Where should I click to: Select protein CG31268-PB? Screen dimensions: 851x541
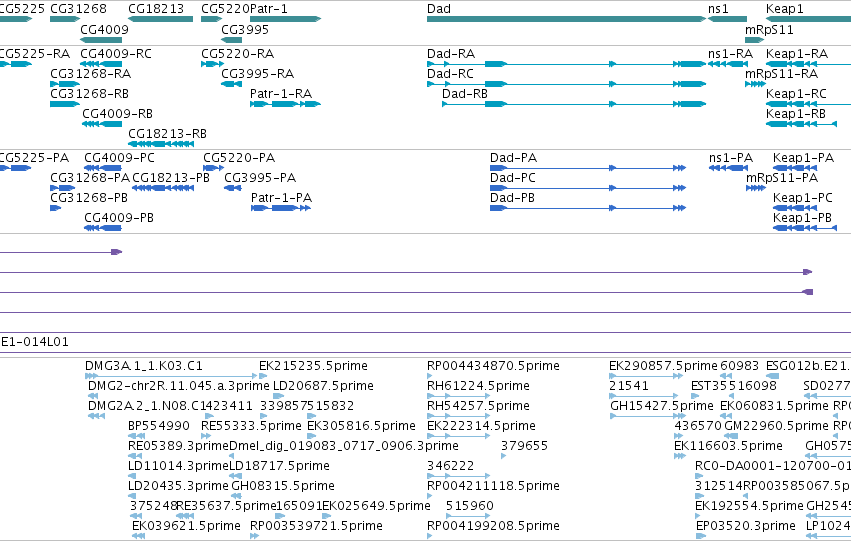coord(55,208)
